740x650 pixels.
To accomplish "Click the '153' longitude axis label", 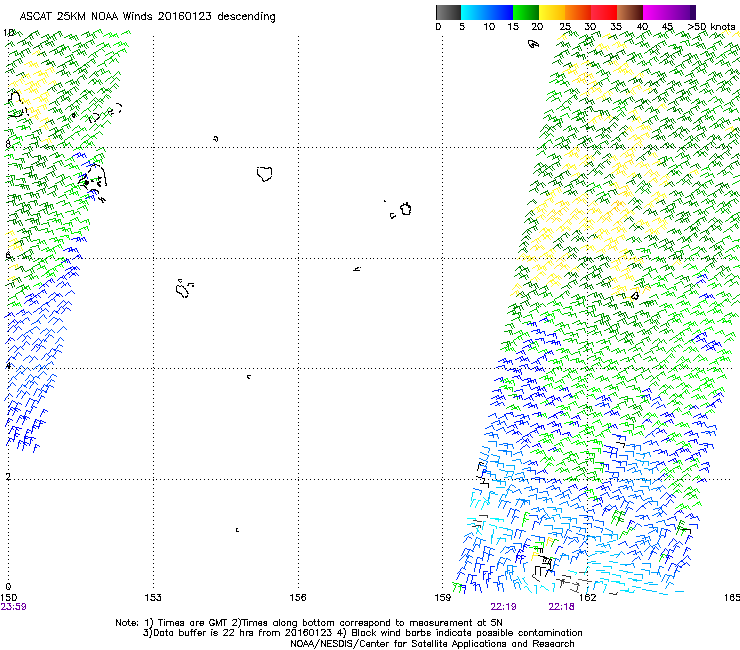I will pos(153,598).
